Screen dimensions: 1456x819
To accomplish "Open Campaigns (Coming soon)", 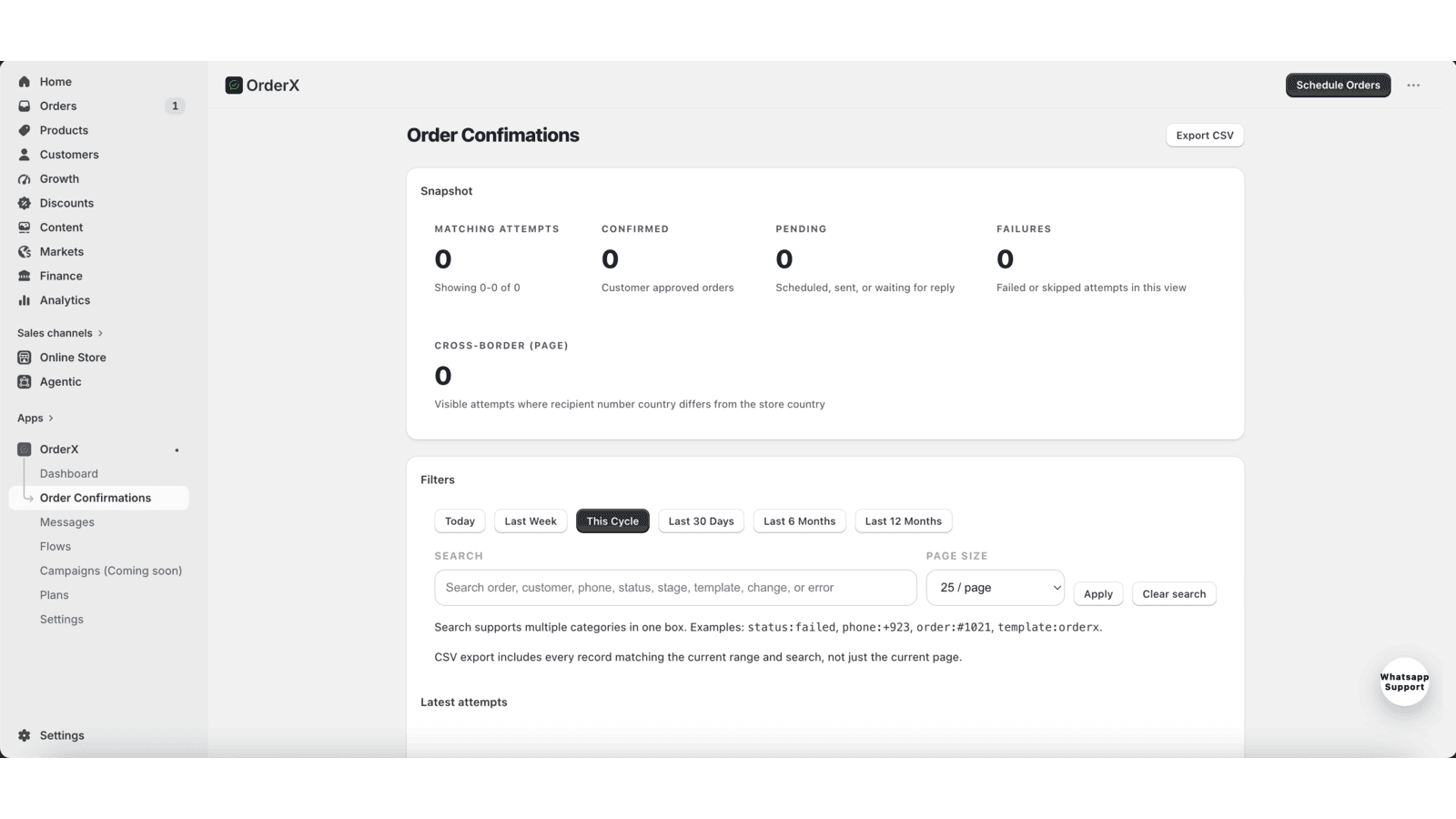I will tap(111, 571).
